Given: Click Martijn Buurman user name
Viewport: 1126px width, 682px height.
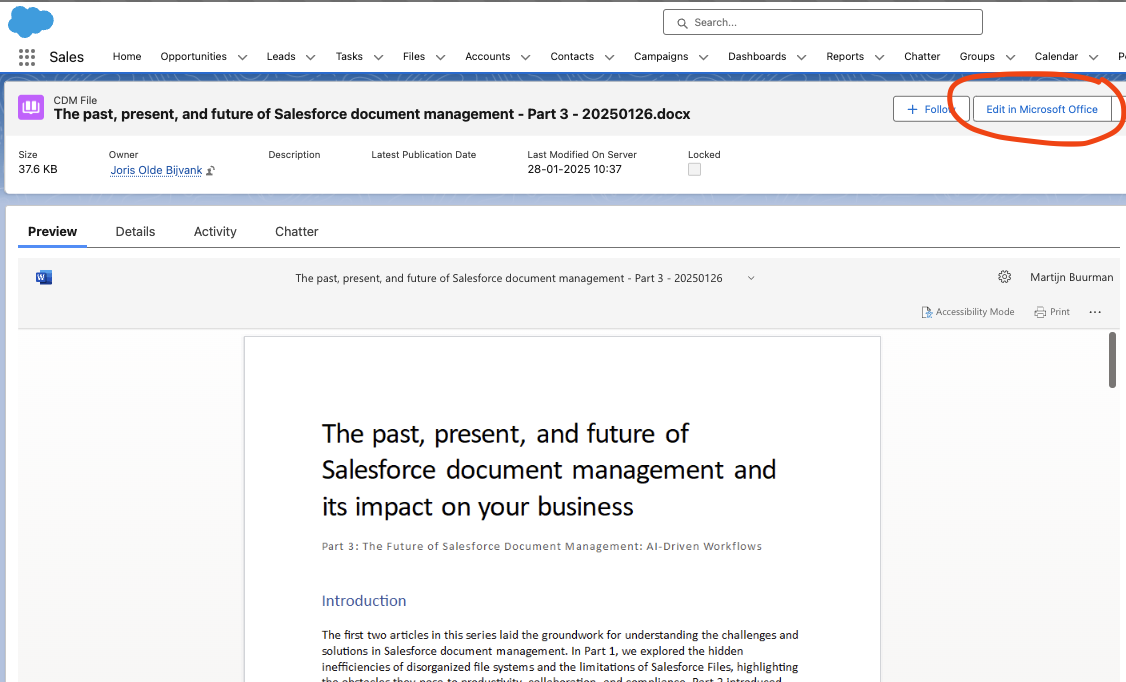Looking at the screenshot, I should 1071,277.
